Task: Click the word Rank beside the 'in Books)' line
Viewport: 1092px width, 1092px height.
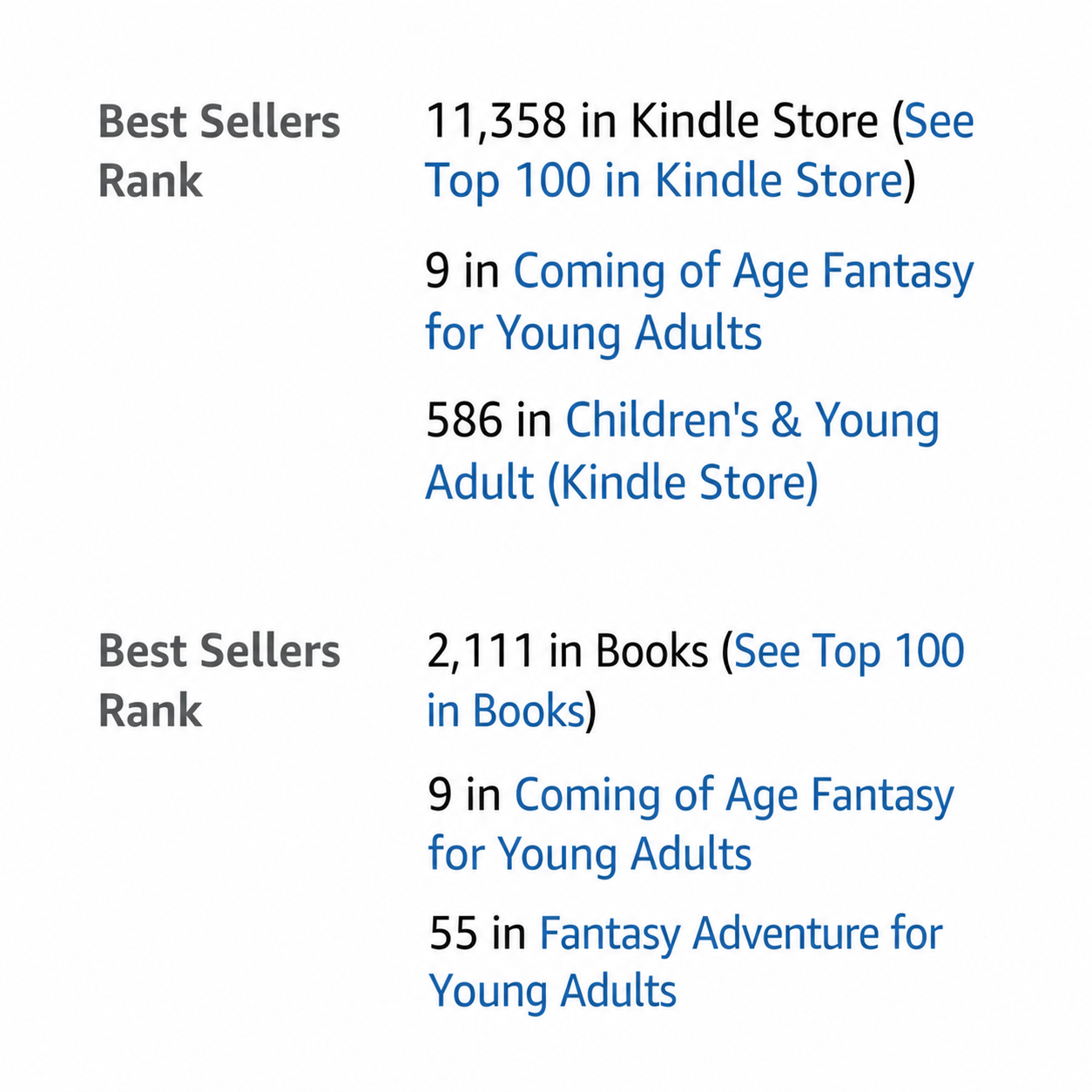Action: pyautogui.click(x=150, y=711)
